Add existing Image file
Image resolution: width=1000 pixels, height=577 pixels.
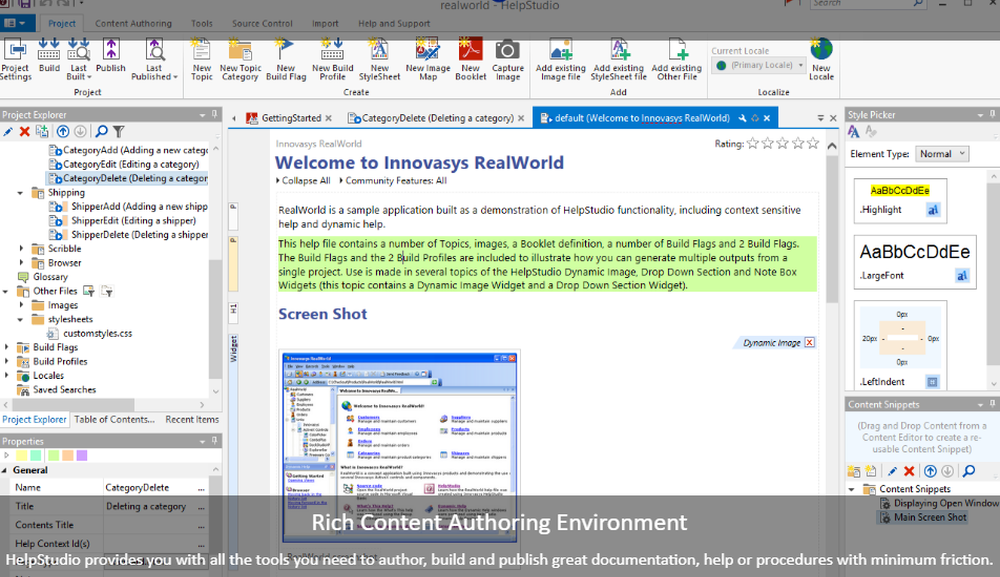point(561,59)
